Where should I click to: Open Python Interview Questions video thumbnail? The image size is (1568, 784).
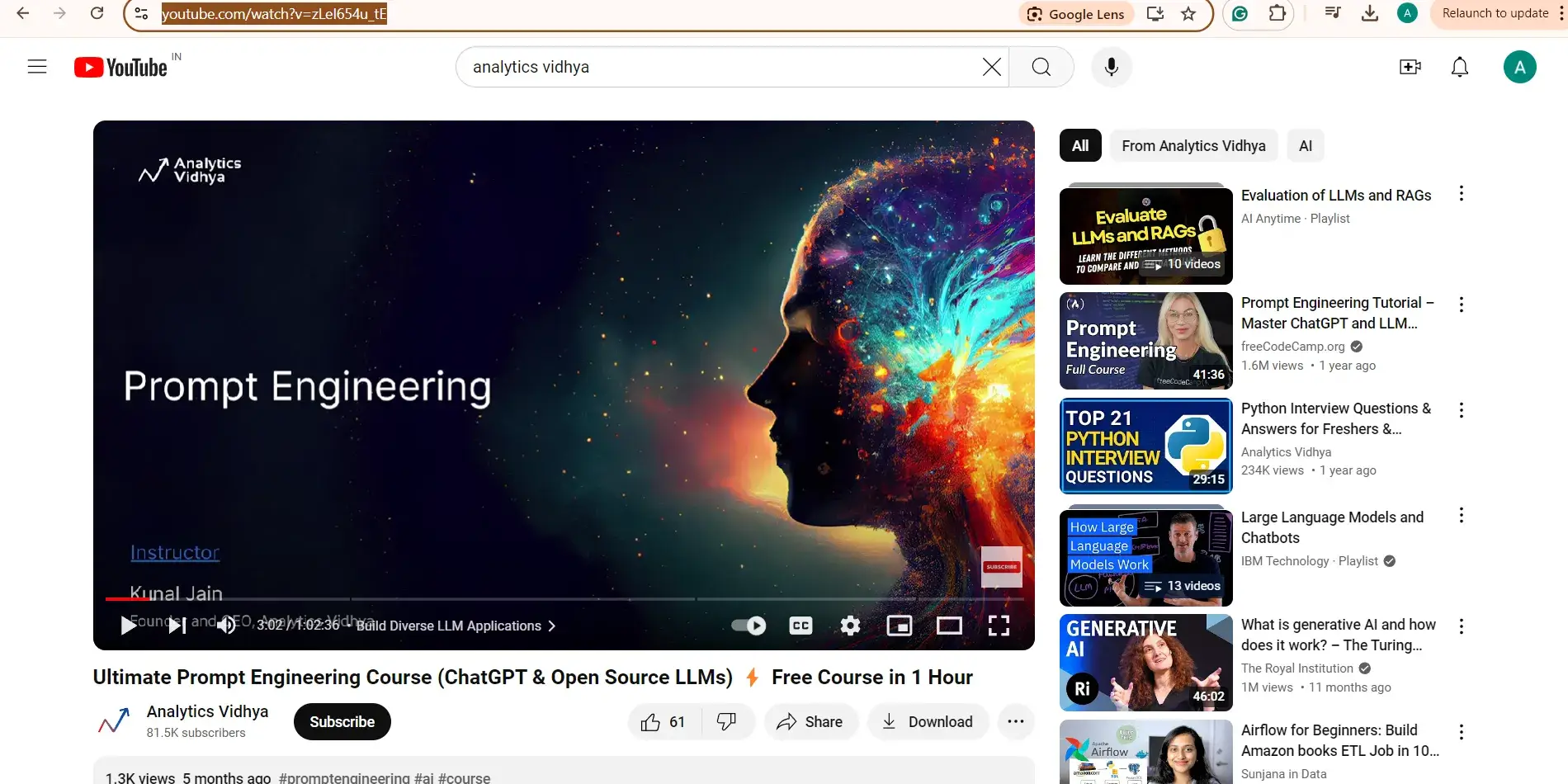(x=1146, y=446)
